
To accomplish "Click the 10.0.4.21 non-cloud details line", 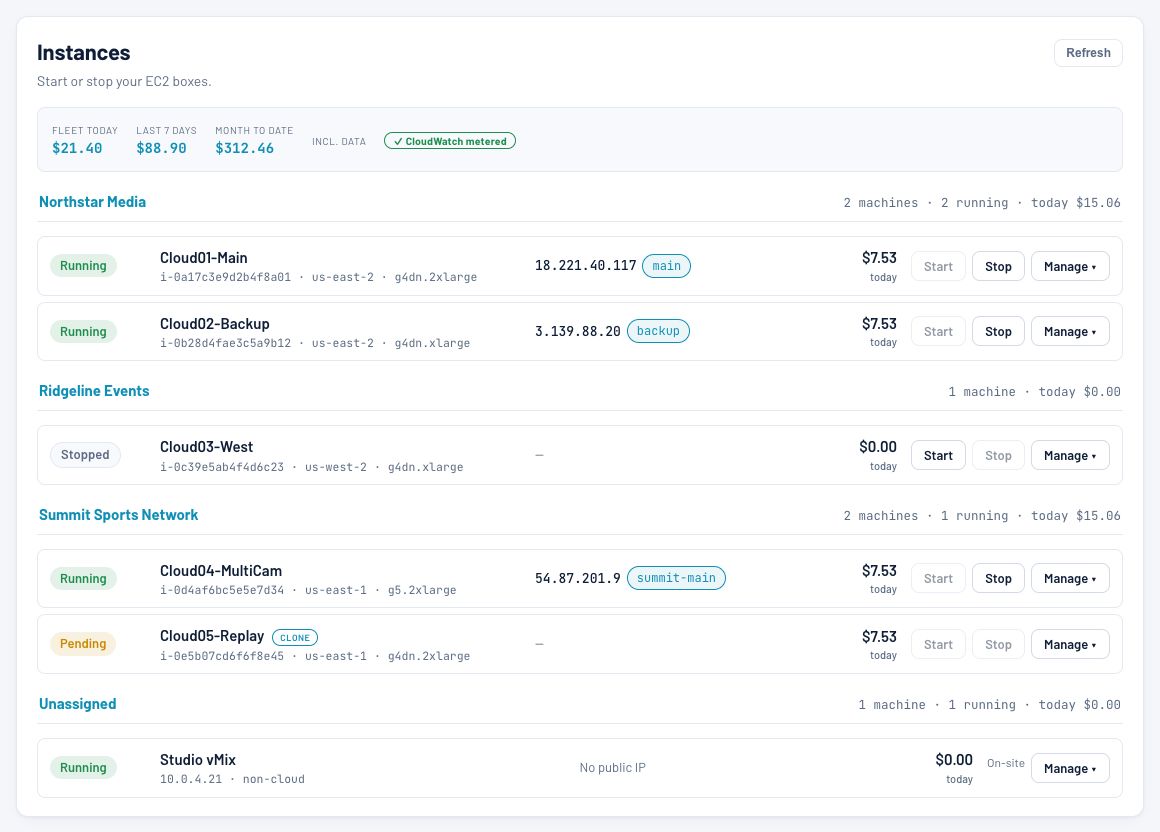I will (x=232, y=779).
